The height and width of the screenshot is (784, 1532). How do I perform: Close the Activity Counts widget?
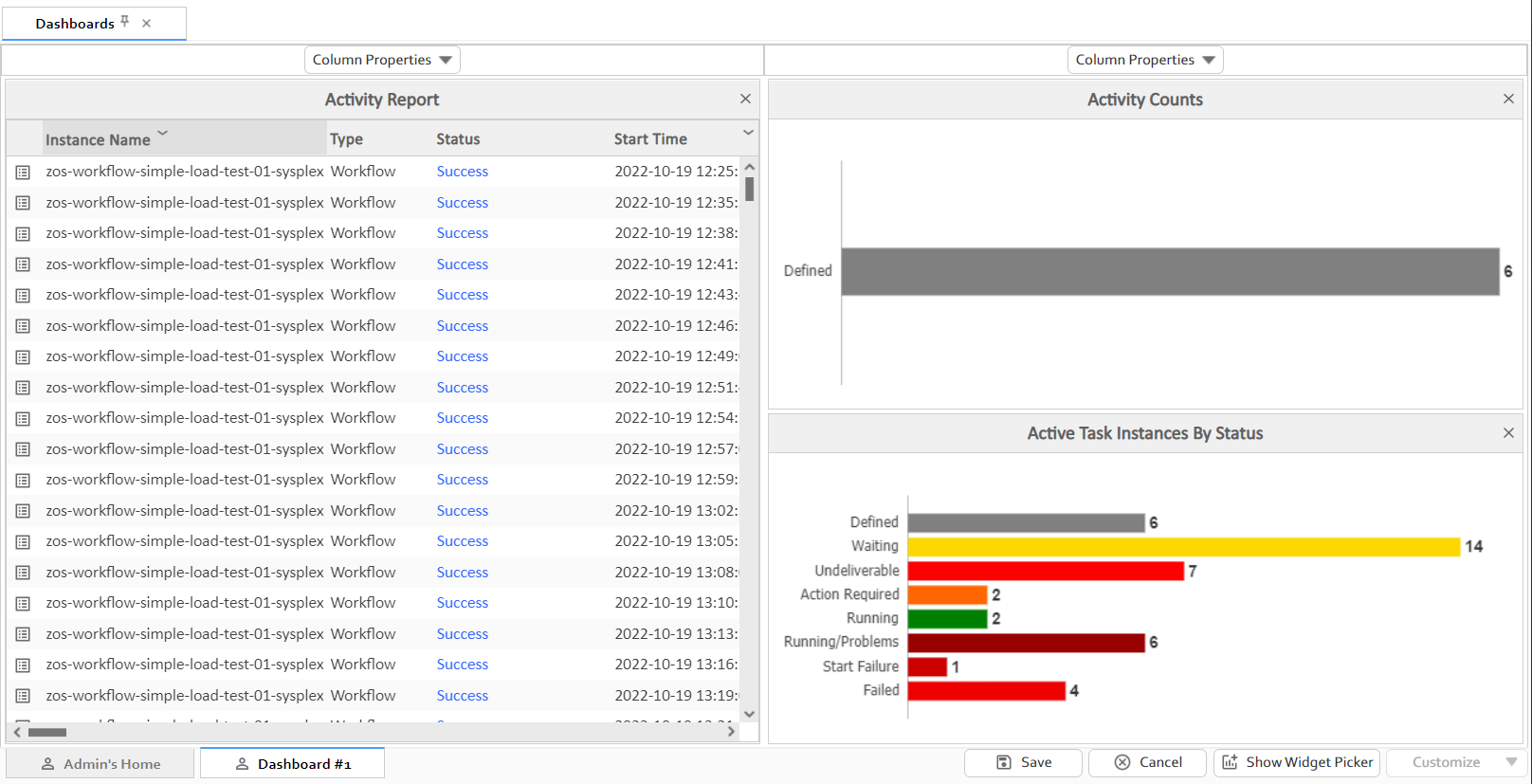pyautogui.click(x=1508, y=99)
